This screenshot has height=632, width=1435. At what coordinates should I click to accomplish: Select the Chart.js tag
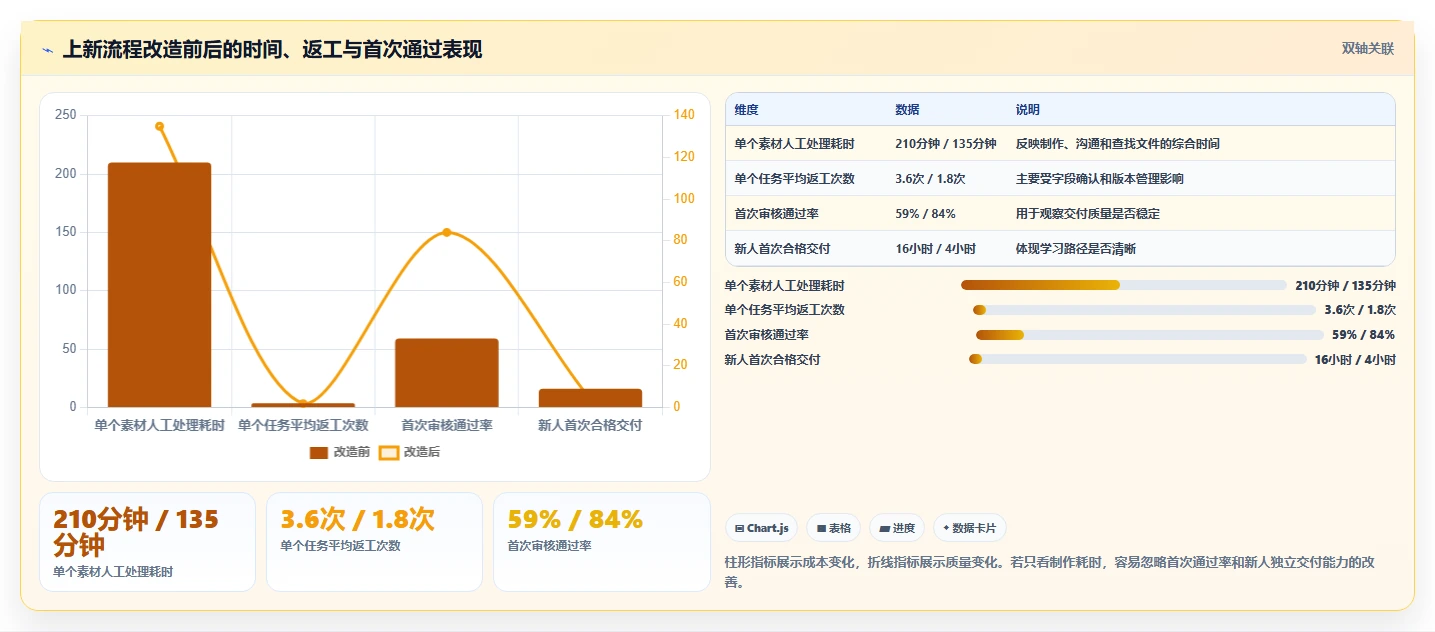click(x=761, y=528)
